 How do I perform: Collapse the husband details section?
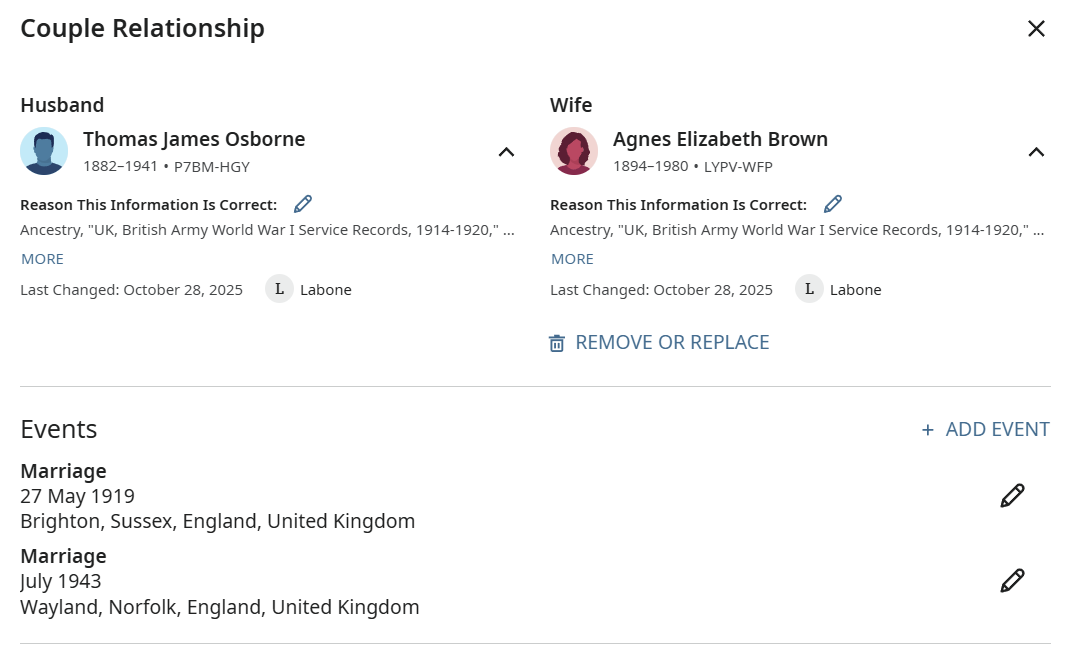point(506,152)
